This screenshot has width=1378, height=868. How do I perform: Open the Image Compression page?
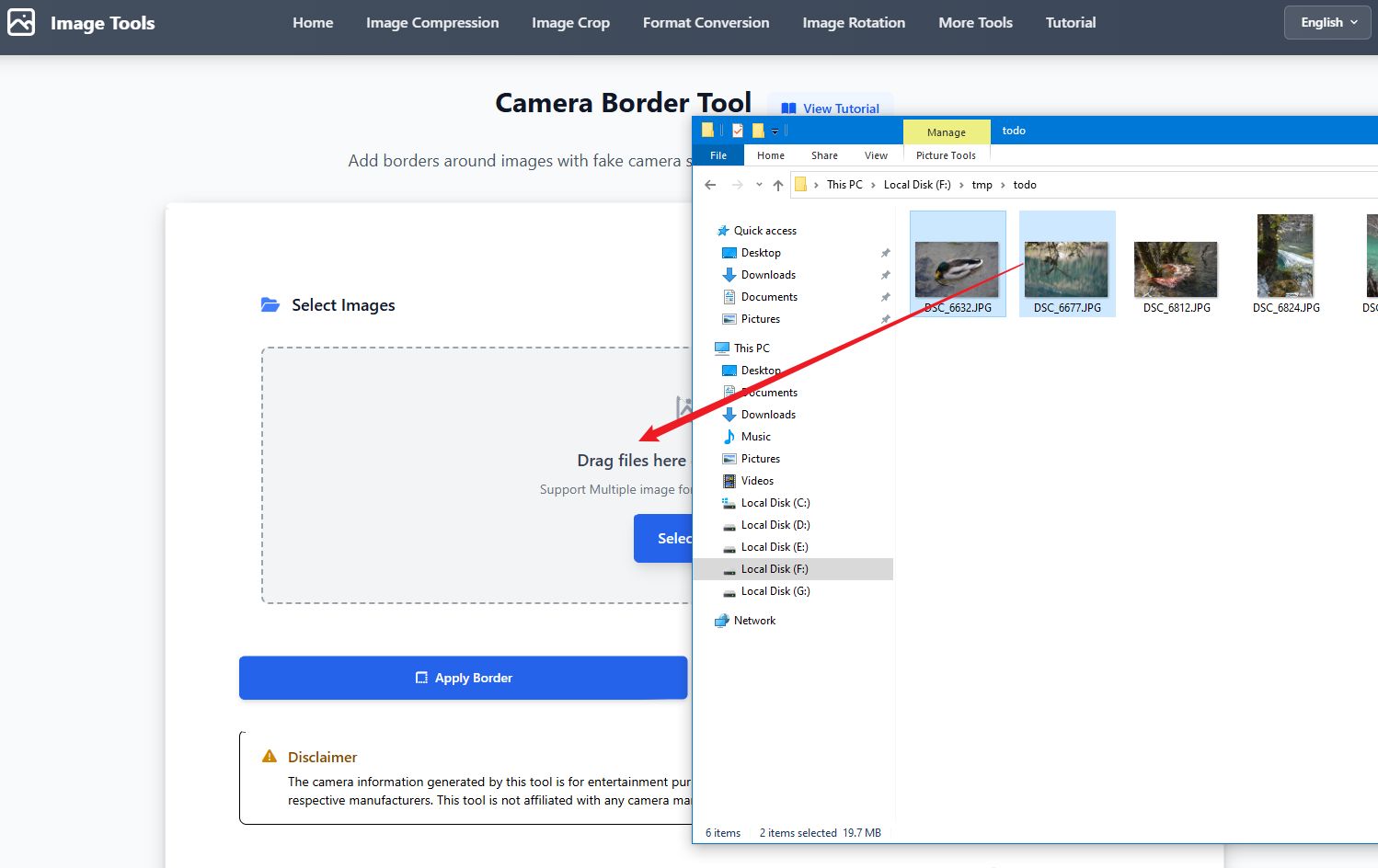(x=432, y=23)
